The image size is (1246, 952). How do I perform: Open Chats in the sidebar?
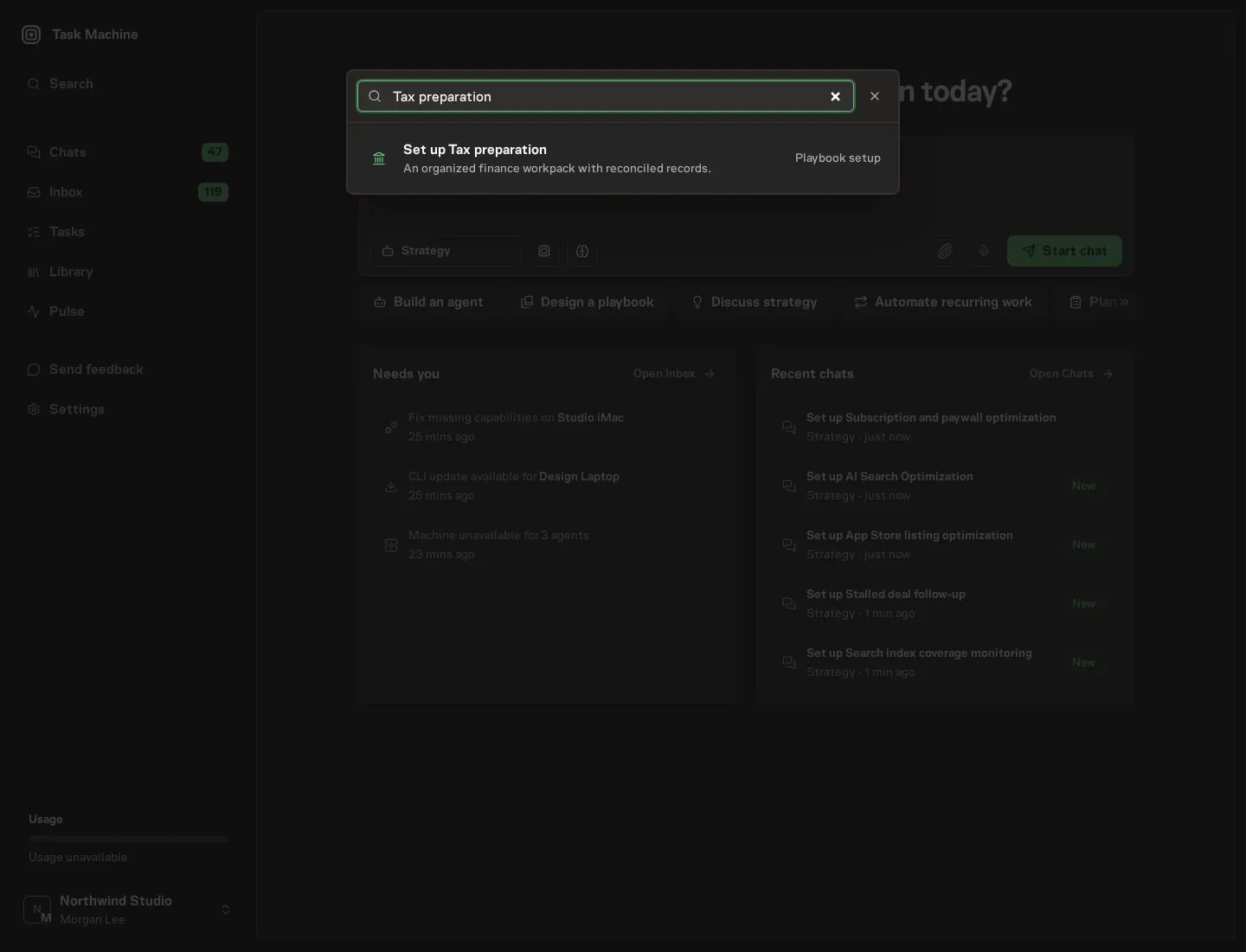point(128,152)
